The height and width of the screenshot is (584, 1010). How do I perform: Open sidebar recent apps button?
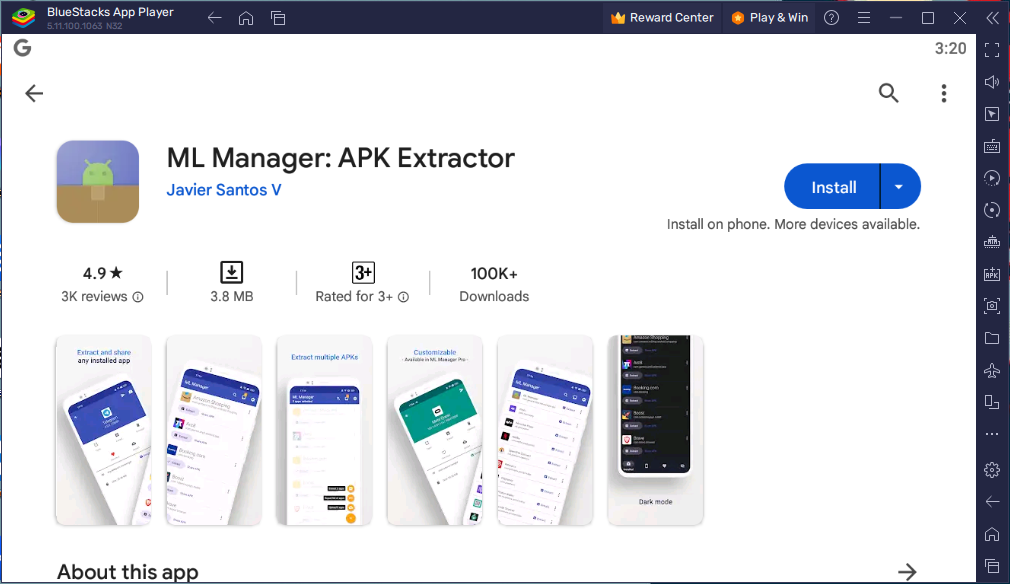[x=992, y=566]
